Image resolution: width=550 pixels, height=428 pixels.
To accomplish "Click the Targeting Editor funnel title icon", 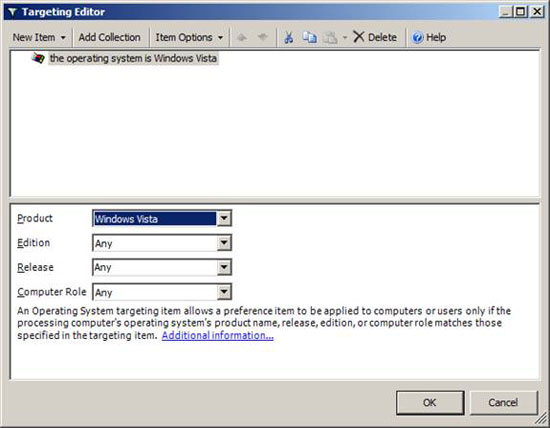I will (12, 12).
